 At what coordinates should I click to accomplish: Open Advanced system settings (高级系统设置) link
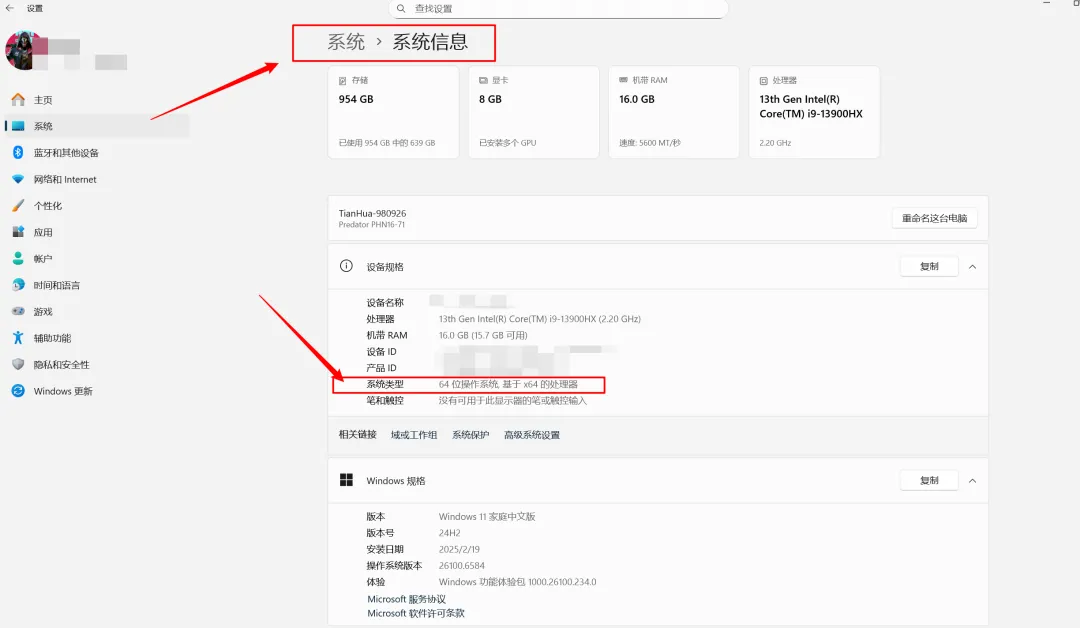[532, 435]
